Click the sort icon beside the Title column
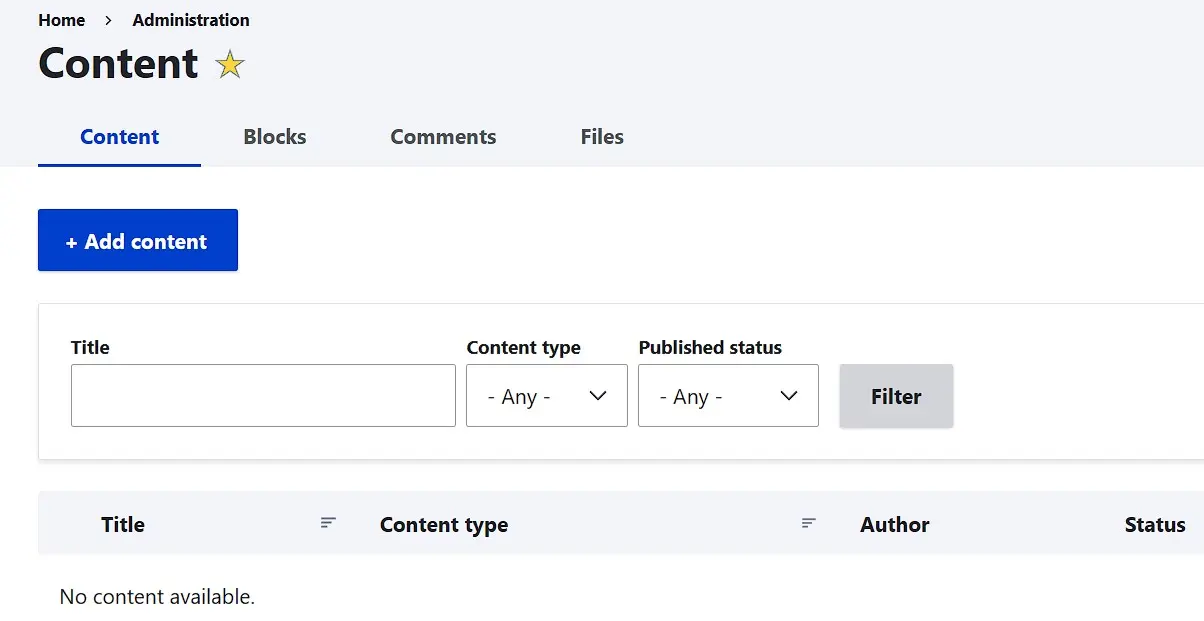The height and width of the screenshot is (621, 1204). 327,522
